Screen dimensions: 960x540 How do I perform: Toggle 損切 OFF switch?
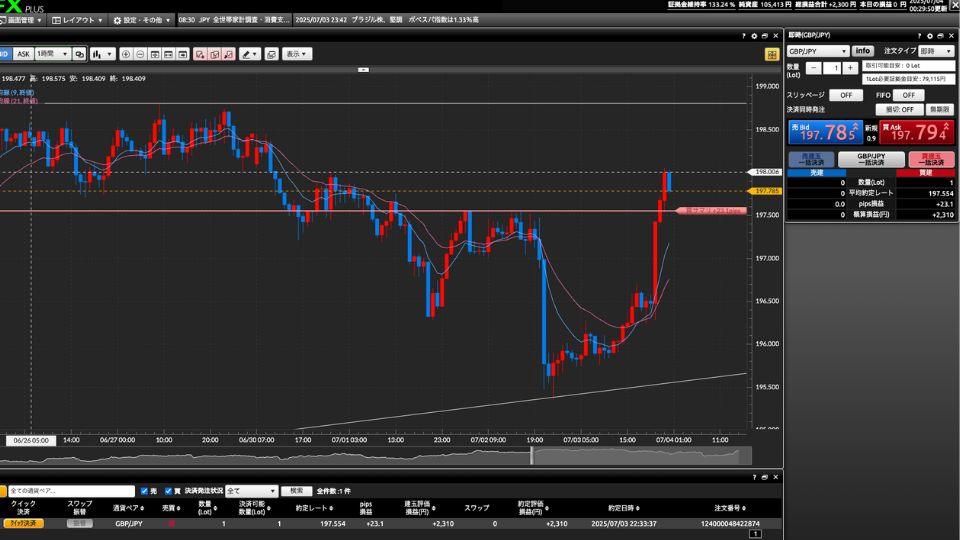coord(899,110)
